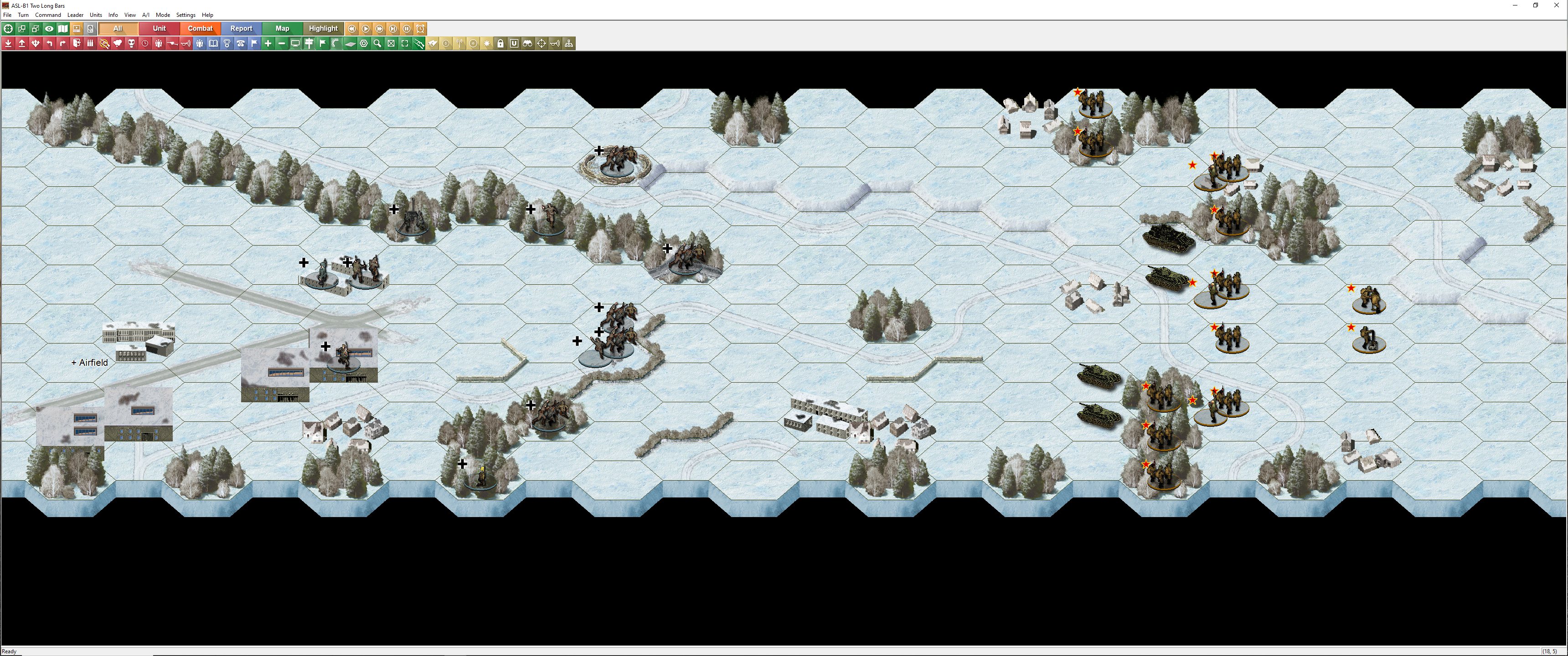
Task: Click the telephone icon in blue toolbar
Action: click(x=240, y=43)
